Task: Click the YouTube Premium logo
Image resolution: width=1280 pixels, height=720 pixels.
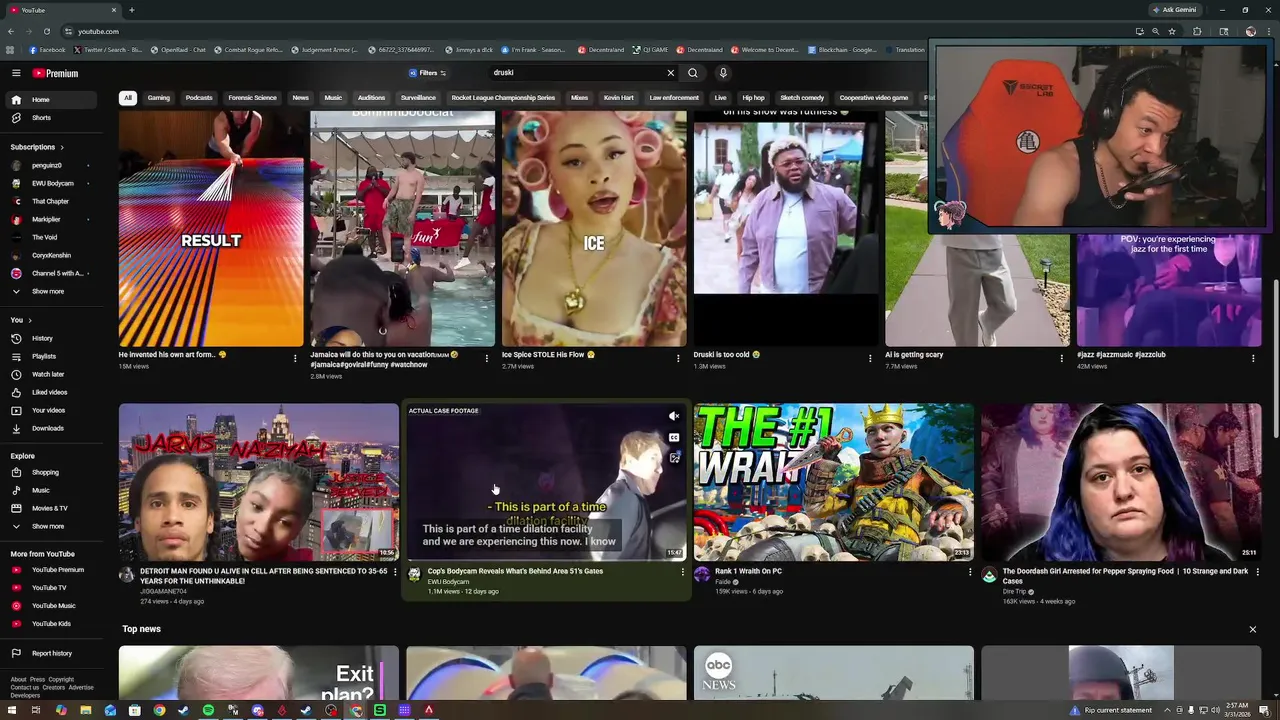Action: pyautogui.click(x=55, y=73)
